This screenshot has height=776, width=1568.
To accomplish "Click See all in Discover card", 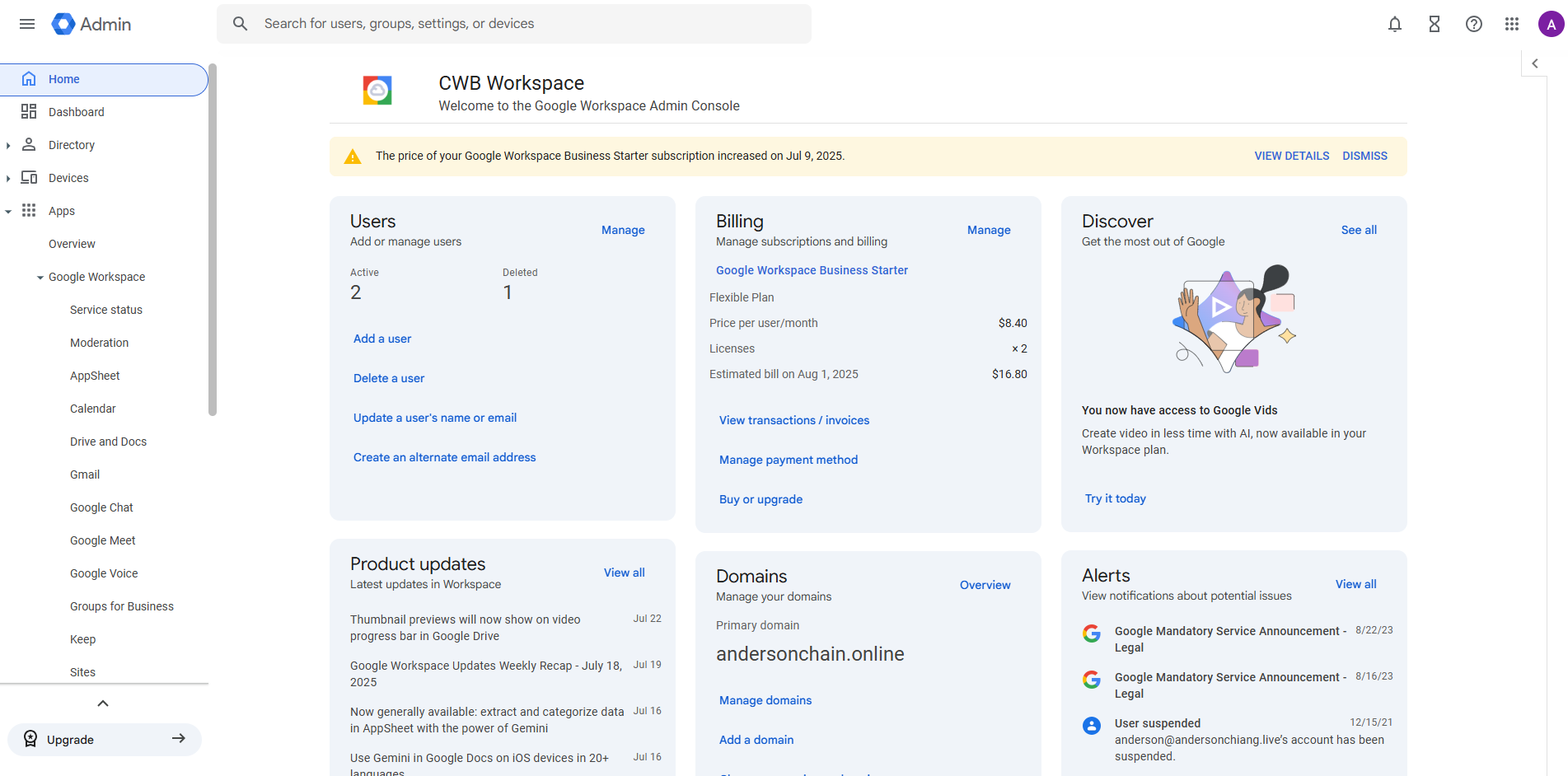I will pyautogui.click(x=1359, y=230).
